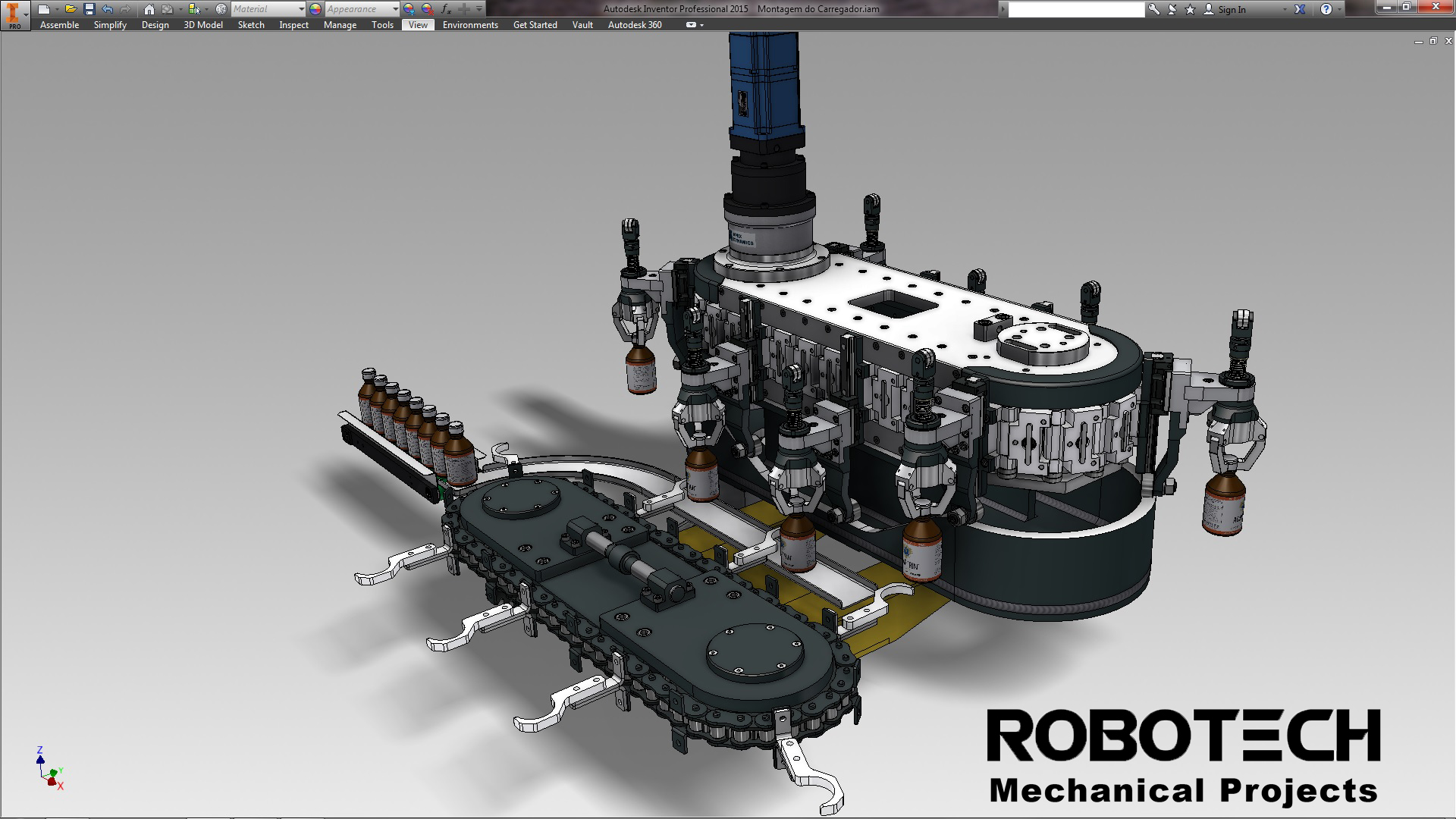Switch to the Sketch tab
The width and height of the screenshot is (1456, 819).
click(x=251, y=25)
